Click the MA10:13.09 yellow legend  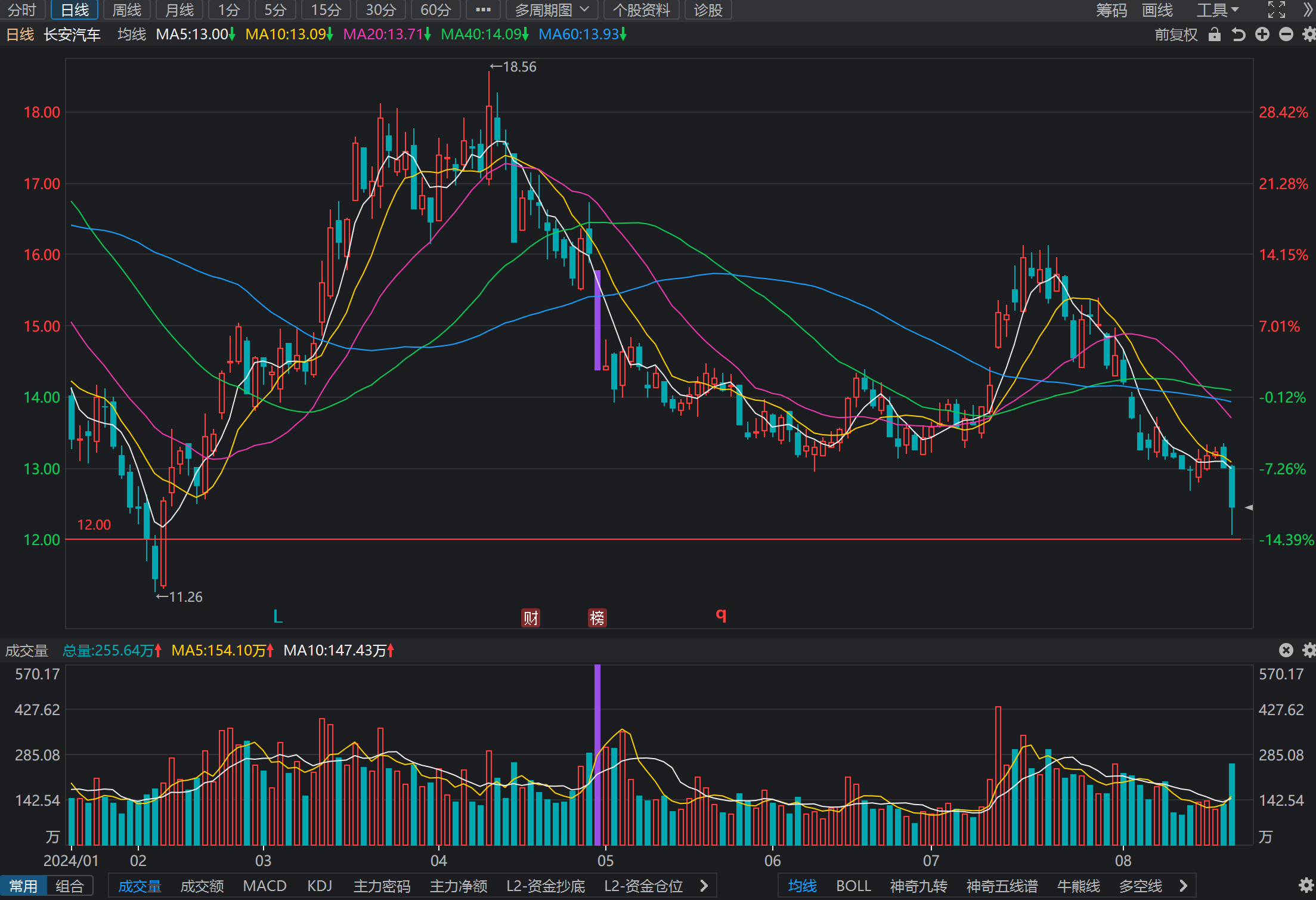289,35
